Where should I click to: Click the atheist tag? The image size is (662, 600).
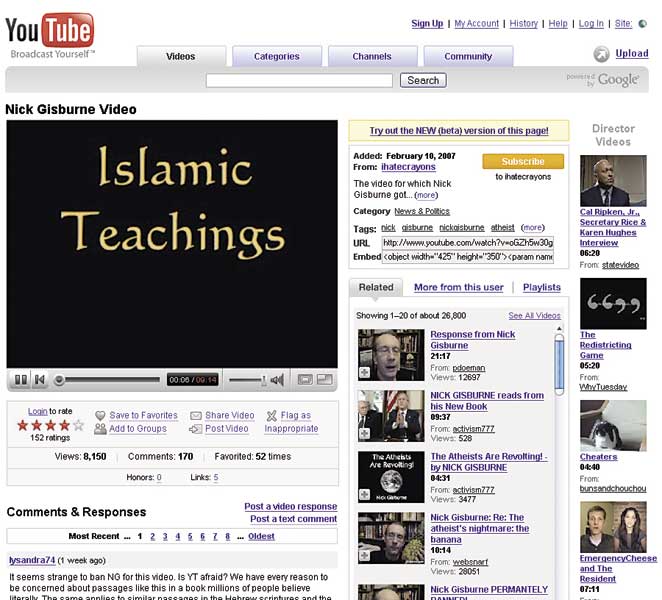[x=502, y=228]
